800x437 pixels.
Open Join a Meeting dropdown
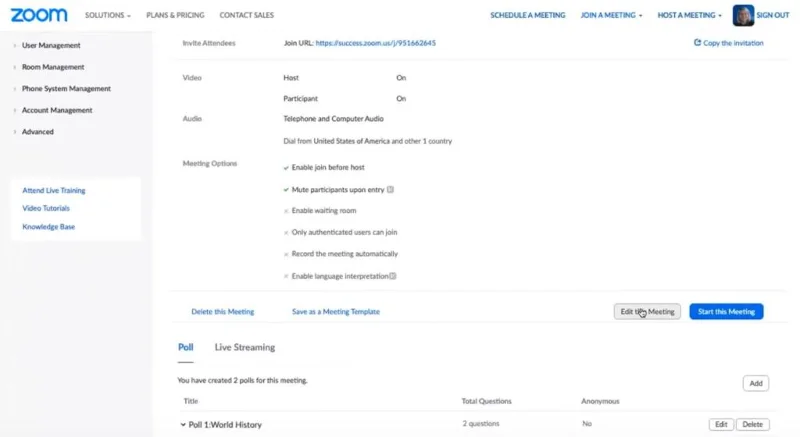611,15
